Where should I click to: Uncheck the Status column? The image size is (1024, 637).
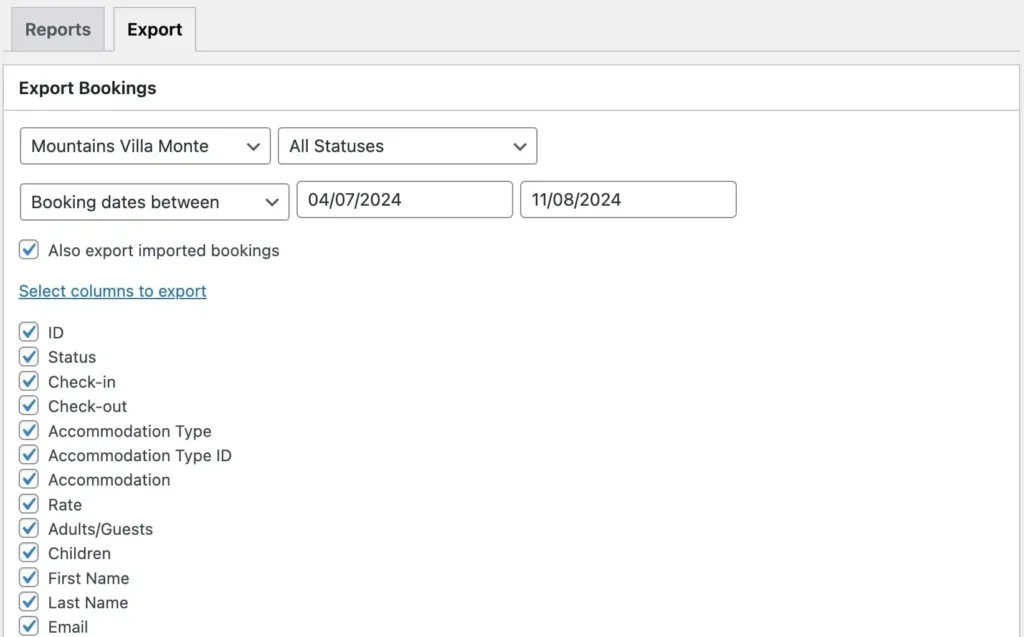point(28,356)
